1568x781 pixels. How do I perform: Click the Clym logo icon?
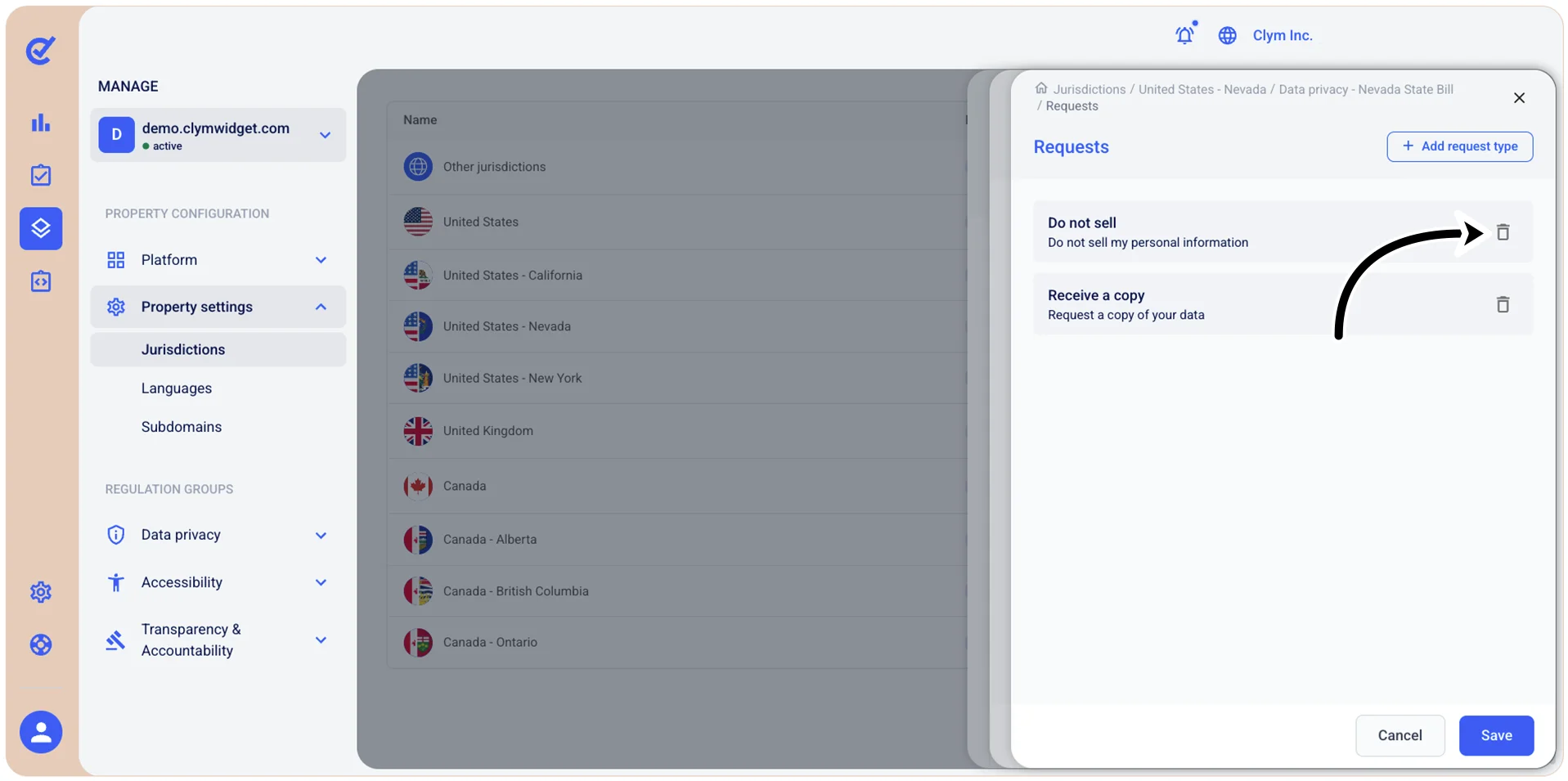[x=40, y=50]
